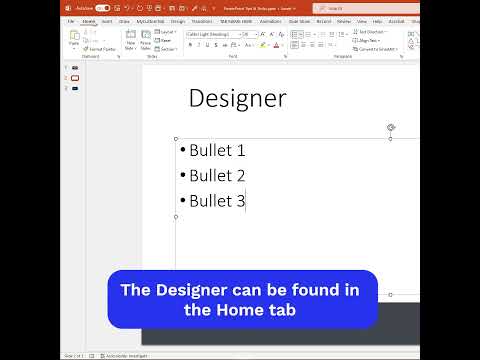This screenshot has height=360, width=480.
Task: Click the yellow text highlight color button
Action: pos(263,45)
